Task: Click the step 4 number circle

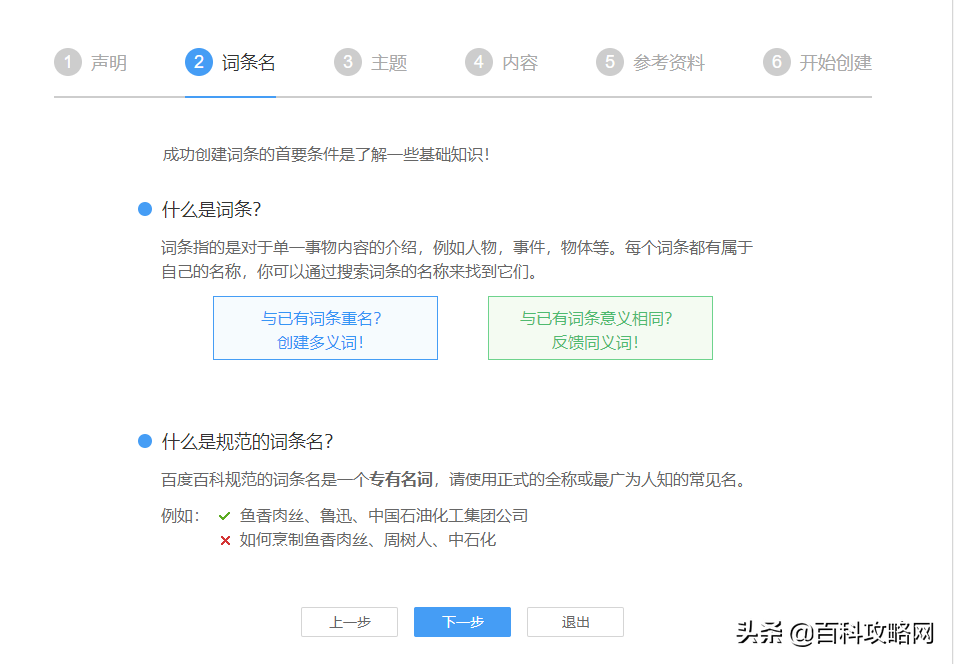Action: pos(478,62)
